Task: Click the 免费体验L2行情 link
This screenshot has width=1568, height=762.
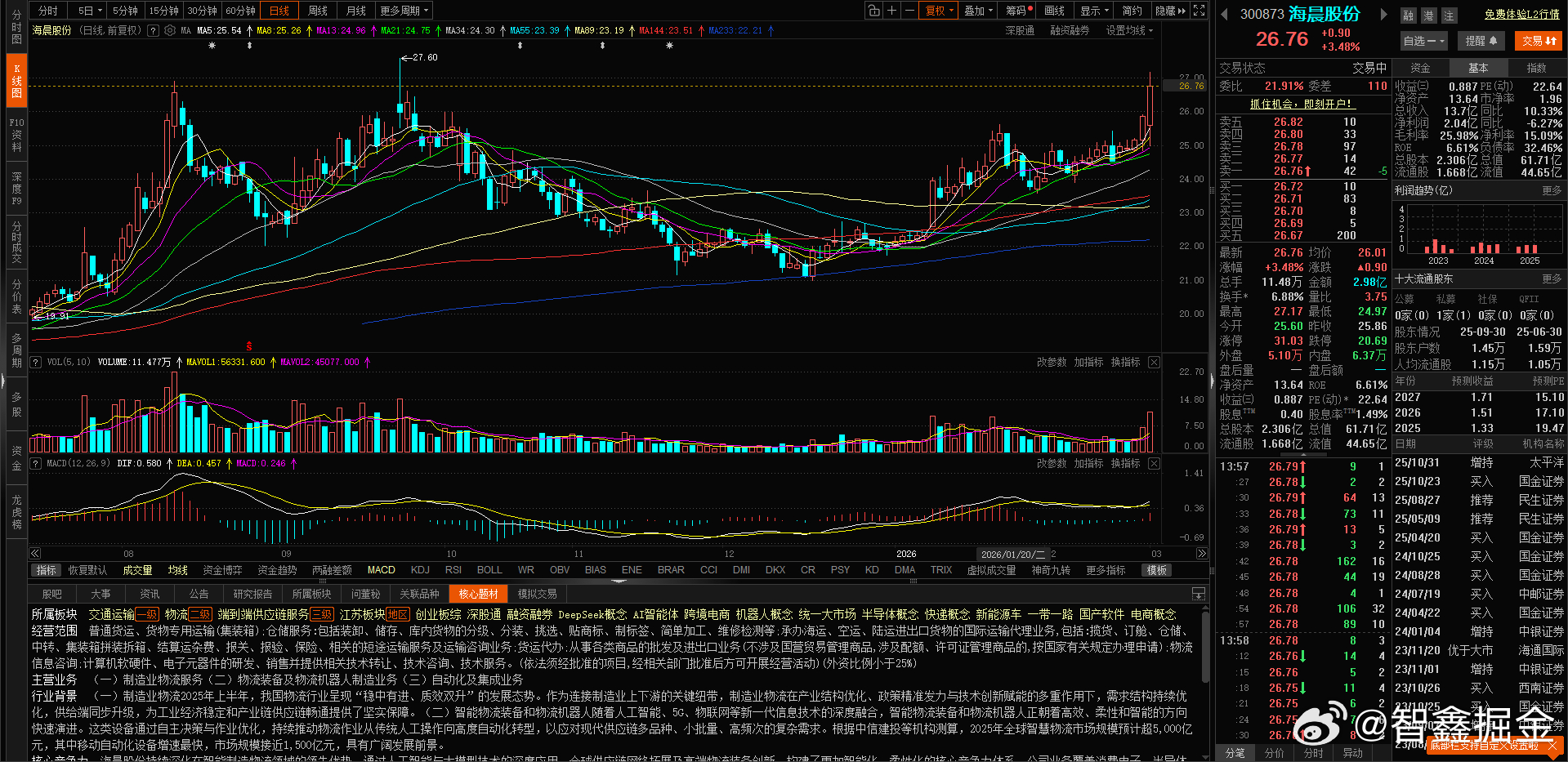Action: [1521, 14]
